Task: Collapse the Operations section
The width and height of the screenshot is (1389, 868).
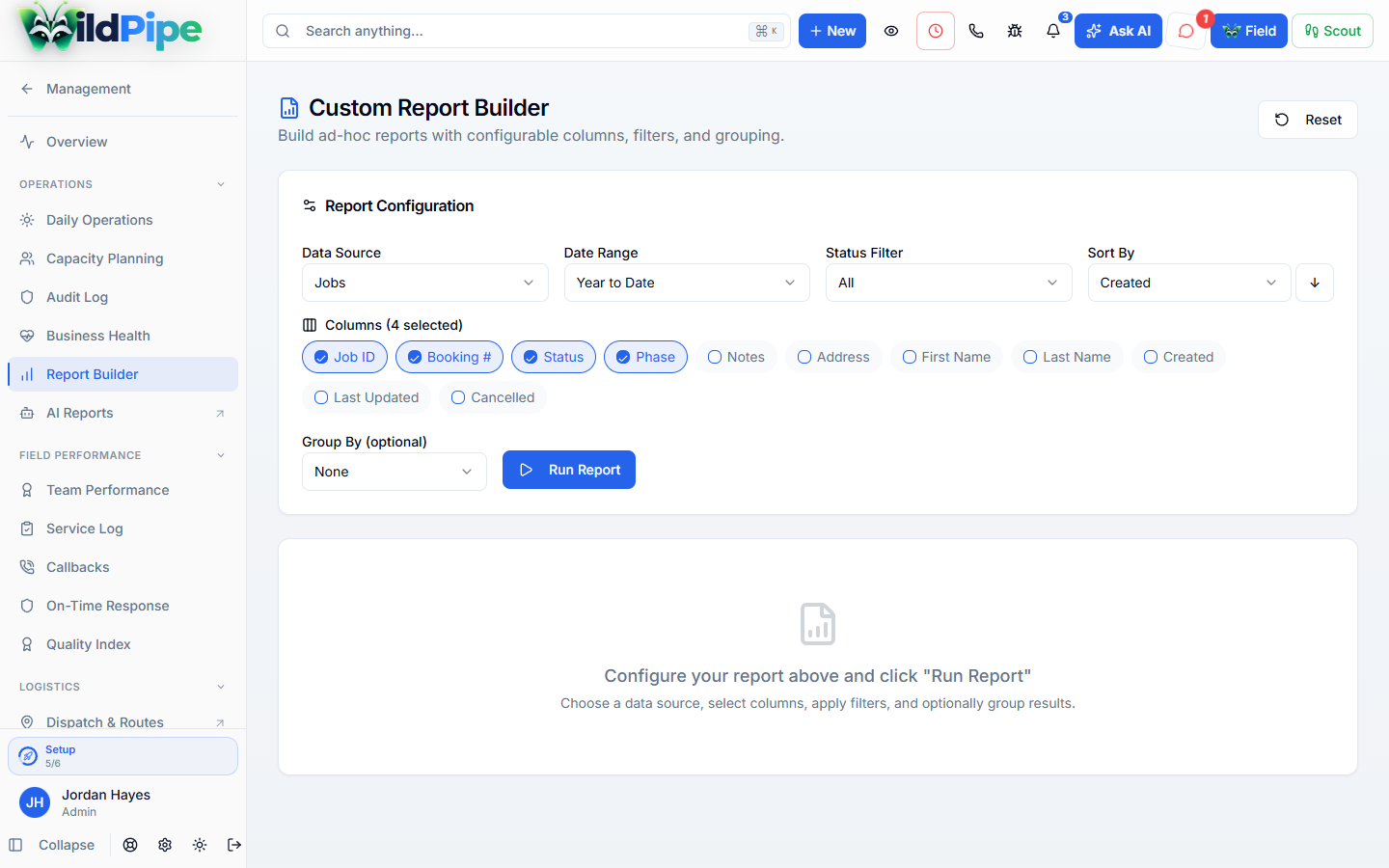Action: pyautogui.click(x=123, y=184)
